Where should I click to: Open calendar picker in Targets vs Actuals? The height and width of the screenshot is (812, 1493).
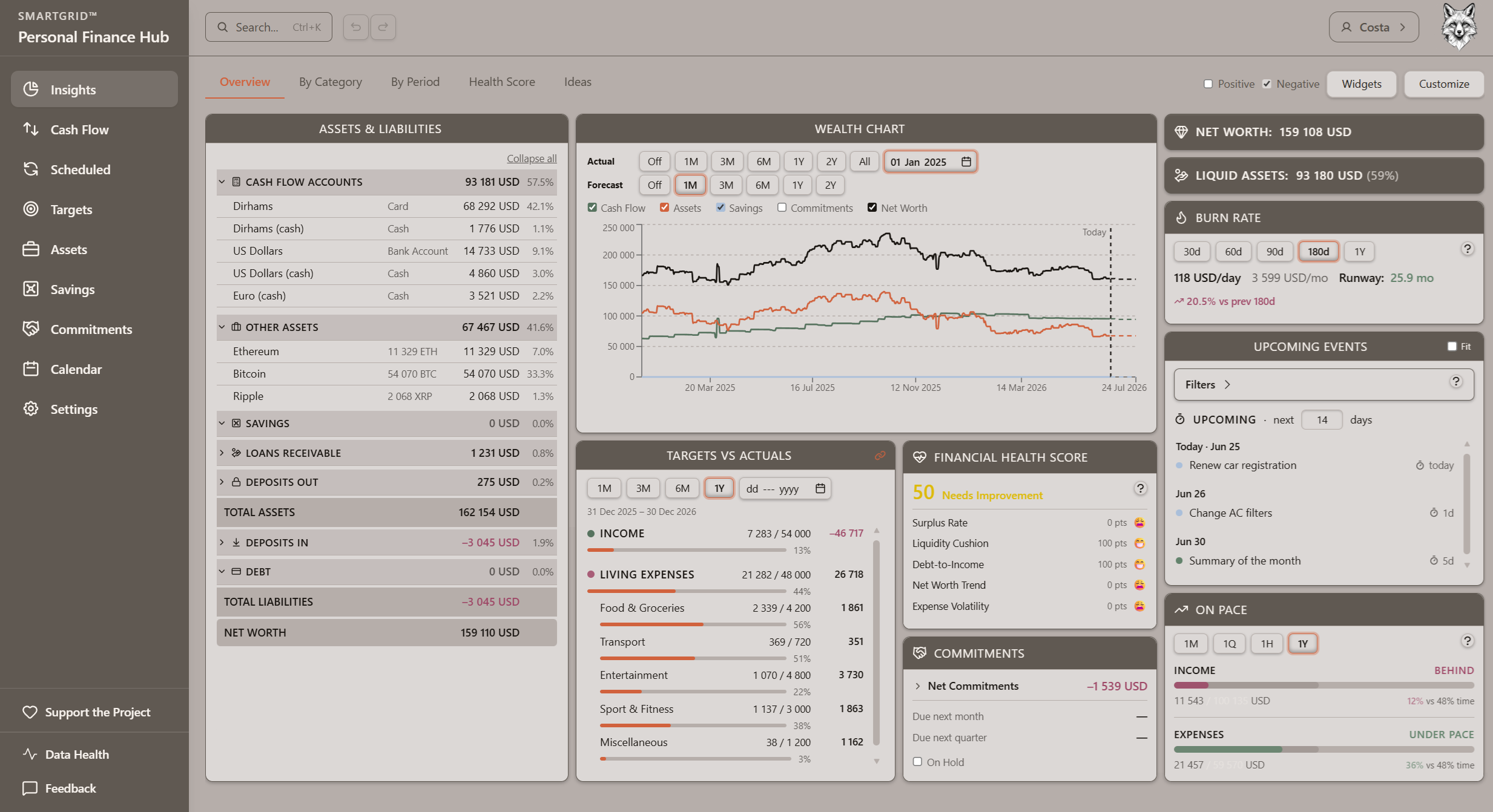[820, 488]
